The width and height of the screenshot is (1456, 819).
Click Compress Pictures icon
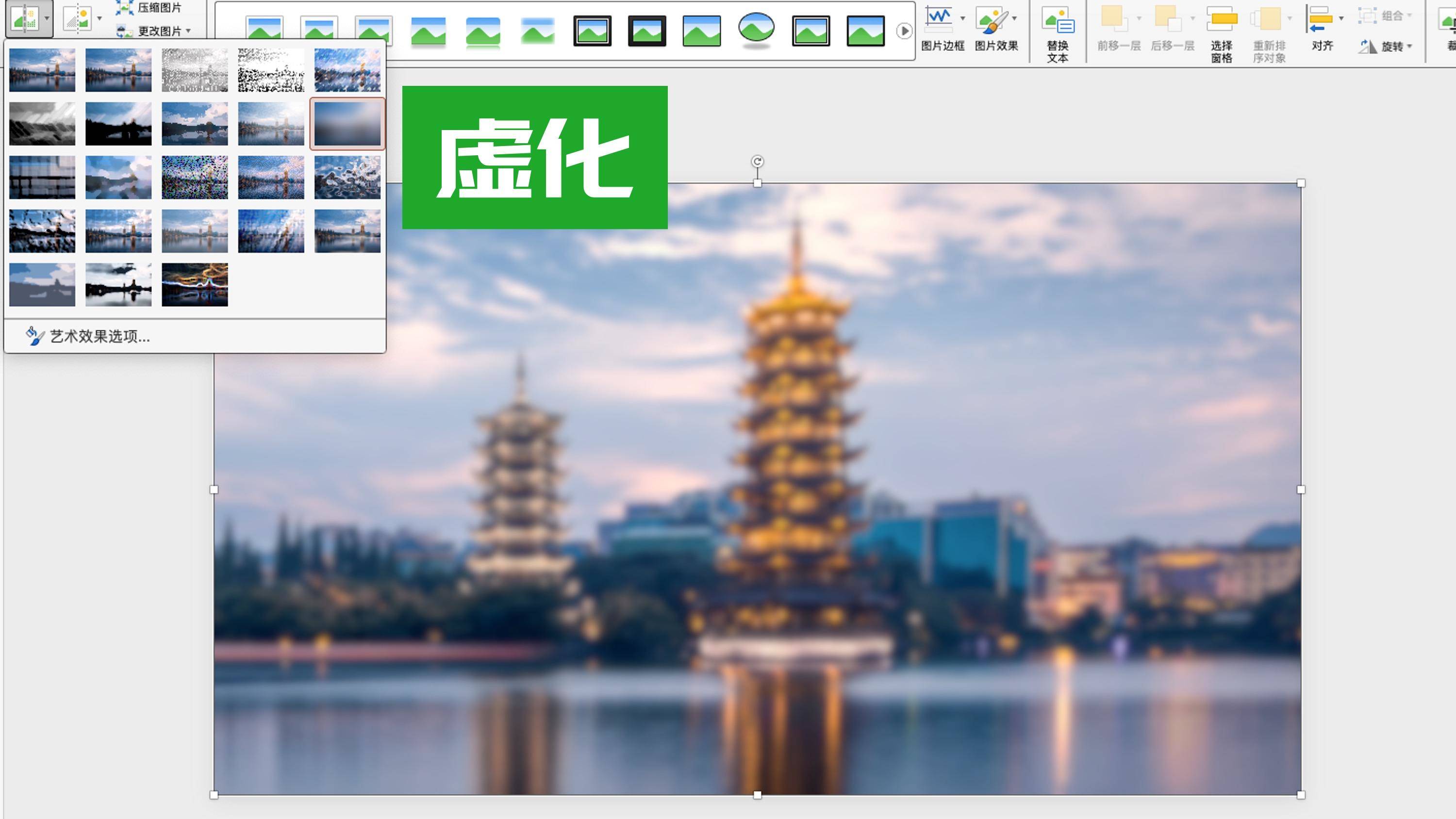125,7
